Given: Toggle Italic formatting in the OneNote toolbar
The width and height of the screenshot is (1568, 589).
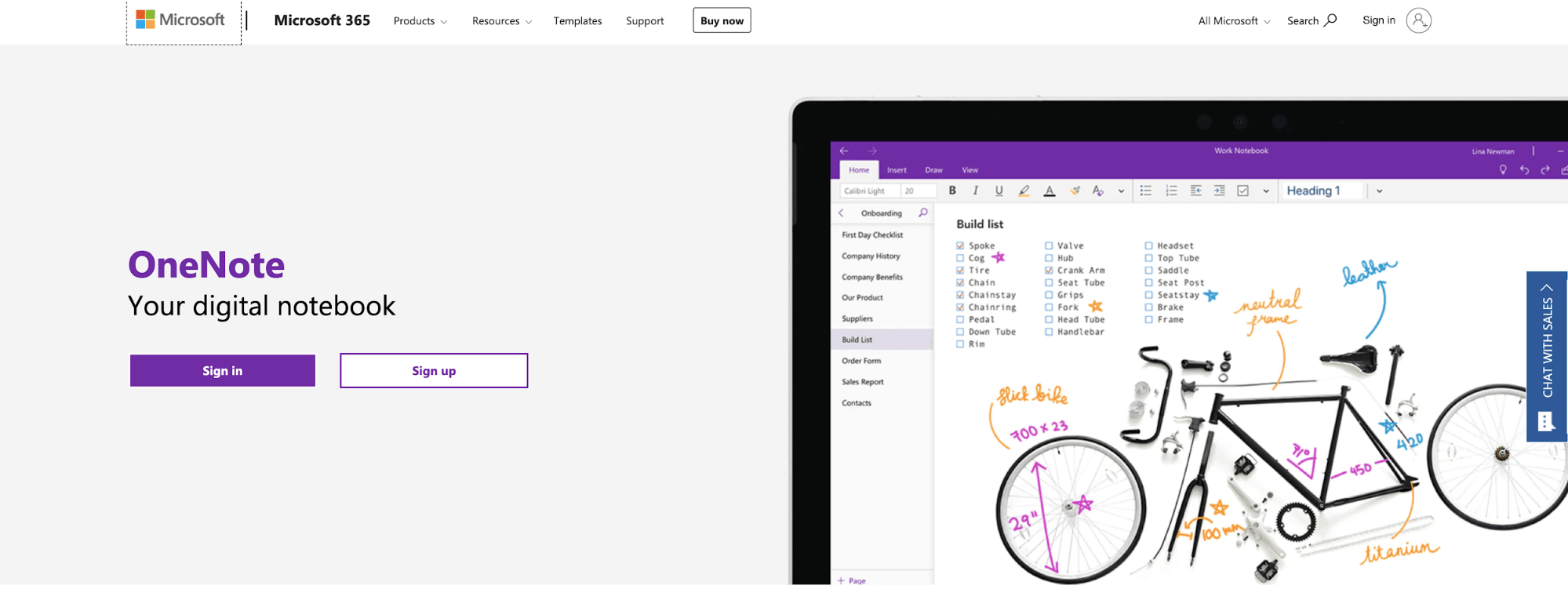Looking at the screenshot, I should click(976, 191).
